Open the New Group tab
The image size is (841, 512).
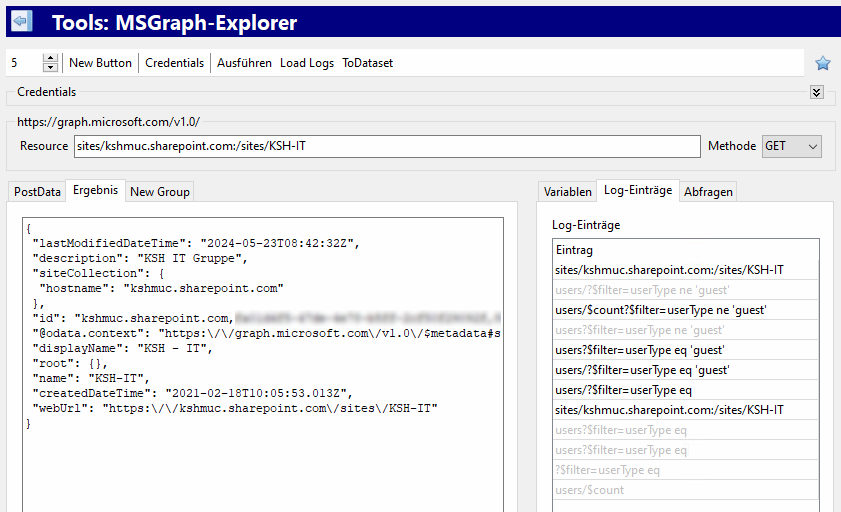pos(159,191)
